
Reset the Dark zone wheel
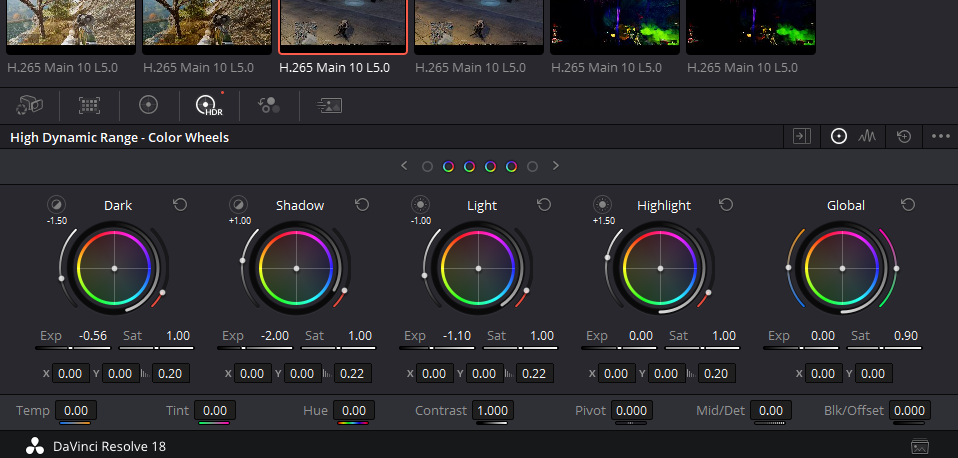tap(180, 204)
